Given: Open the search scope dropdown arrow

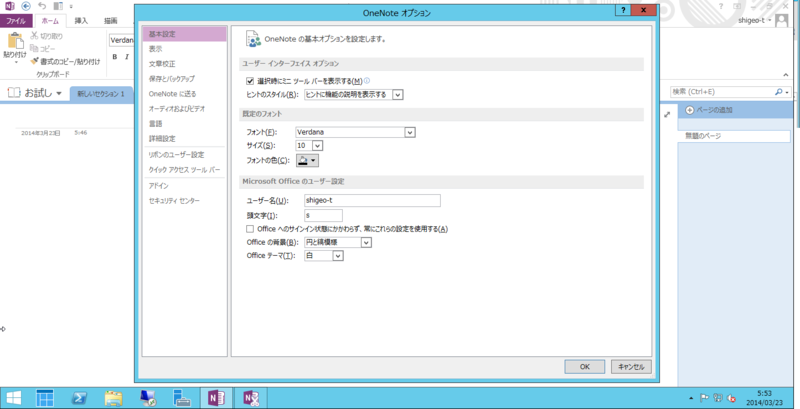Looking at the screenshot, I should 787,93.
